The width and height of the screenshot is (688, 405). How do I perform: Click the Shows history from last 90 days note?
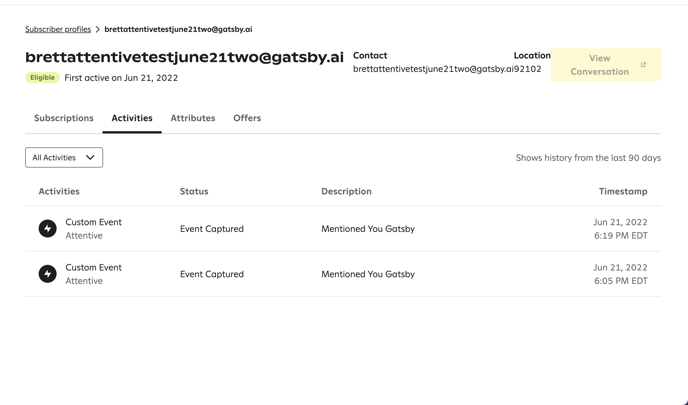click(588, 158)
